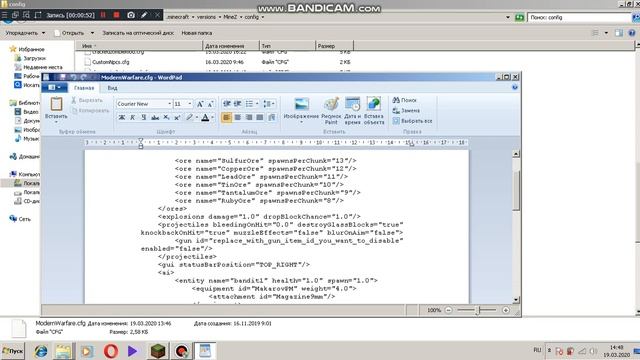The height and width of the screenshot is (360, 640).
Task: Toggle italic (К) formatting
Action: tap(132, 118)
